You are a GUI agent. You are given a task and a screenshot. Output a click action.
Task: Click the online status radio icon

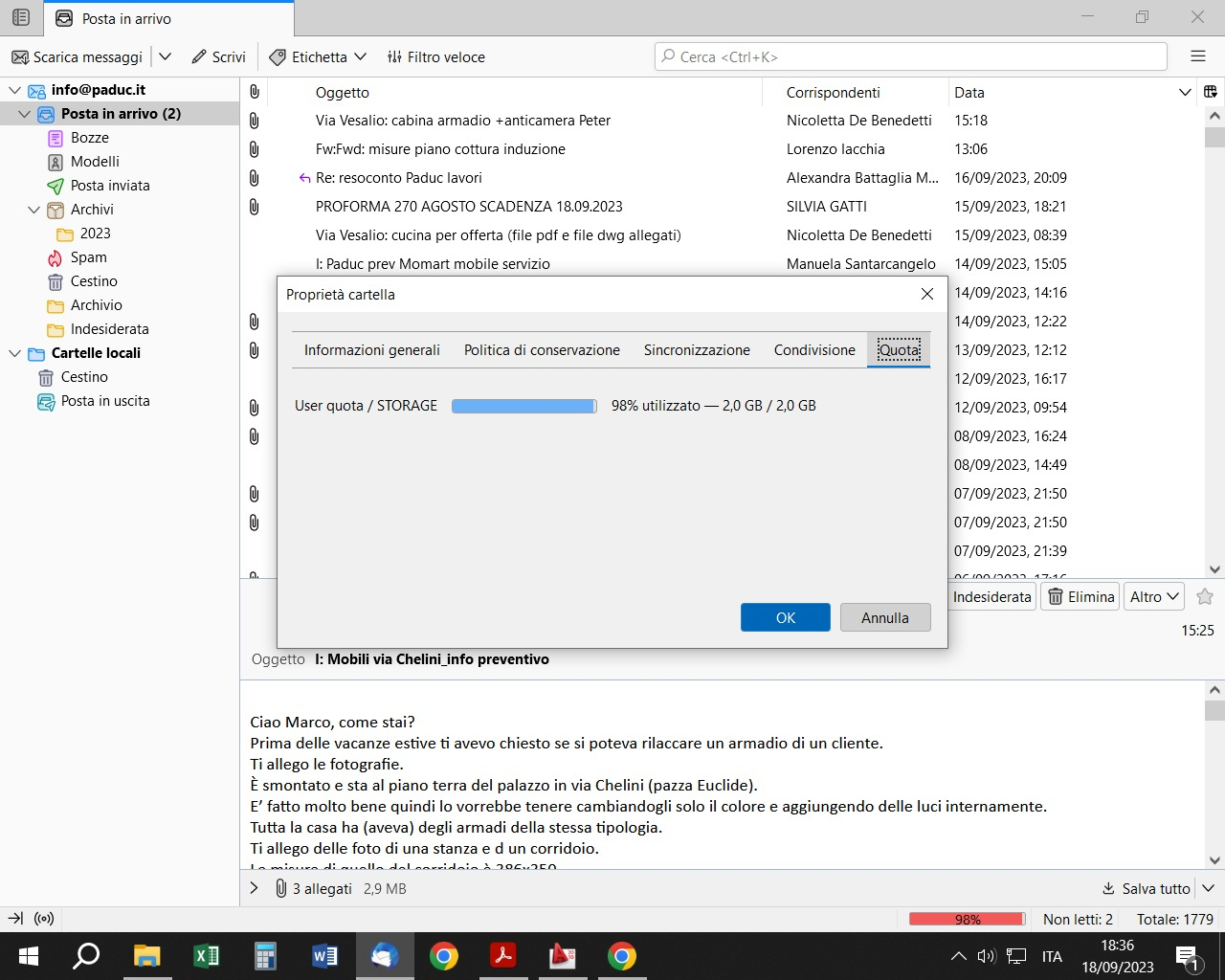[x=44, y=919]
